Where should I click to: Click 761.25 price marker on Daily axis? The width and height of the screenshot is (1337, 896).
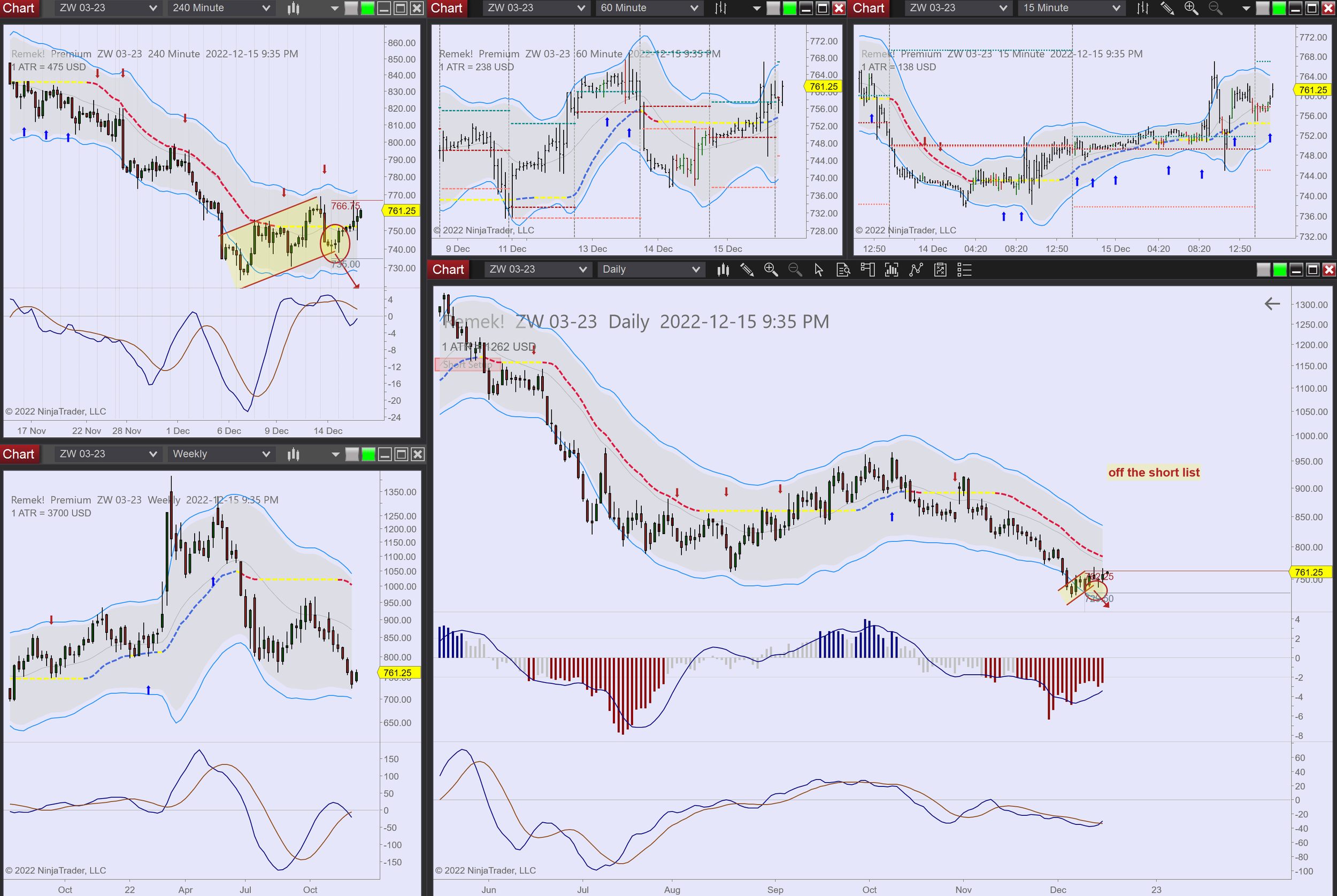point(1309,572)
